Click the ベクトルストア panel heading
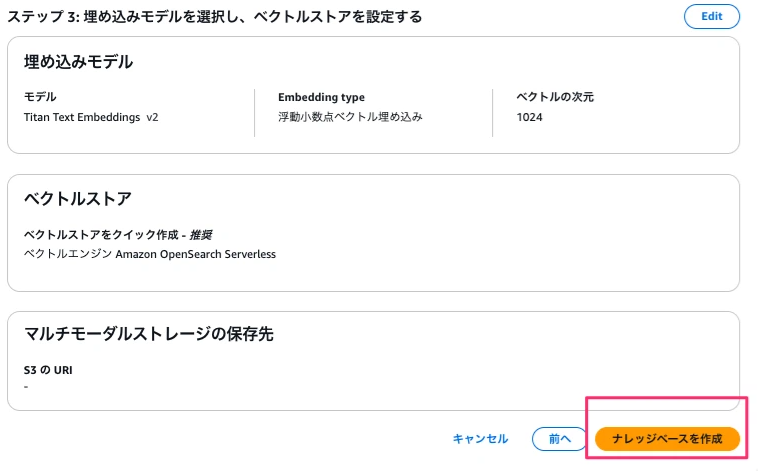Viewport: 758px width, 471px height. (78, 199)
